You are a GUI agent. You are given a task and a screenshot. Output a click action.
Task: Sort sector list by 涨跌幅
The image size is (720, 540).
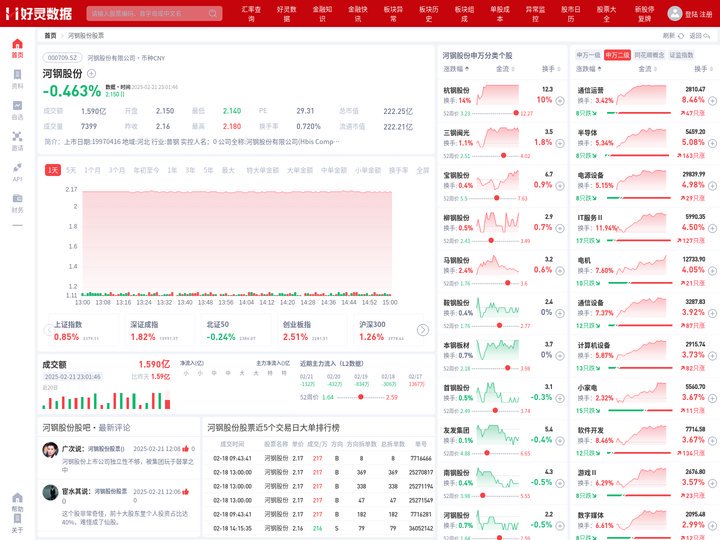point(589,69)
